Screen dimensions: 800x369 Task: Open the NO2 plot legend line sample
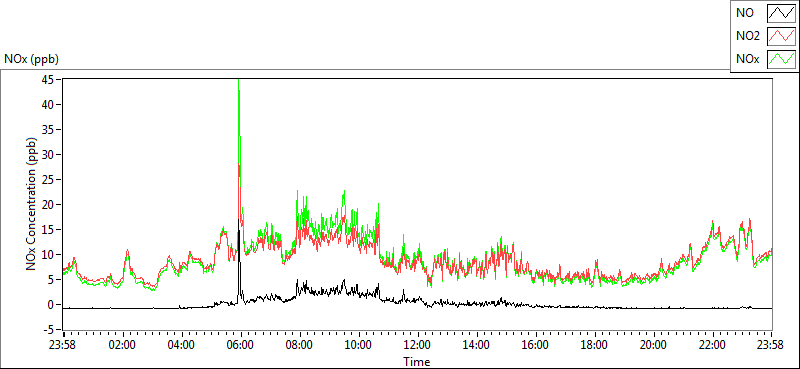[781, 36]
